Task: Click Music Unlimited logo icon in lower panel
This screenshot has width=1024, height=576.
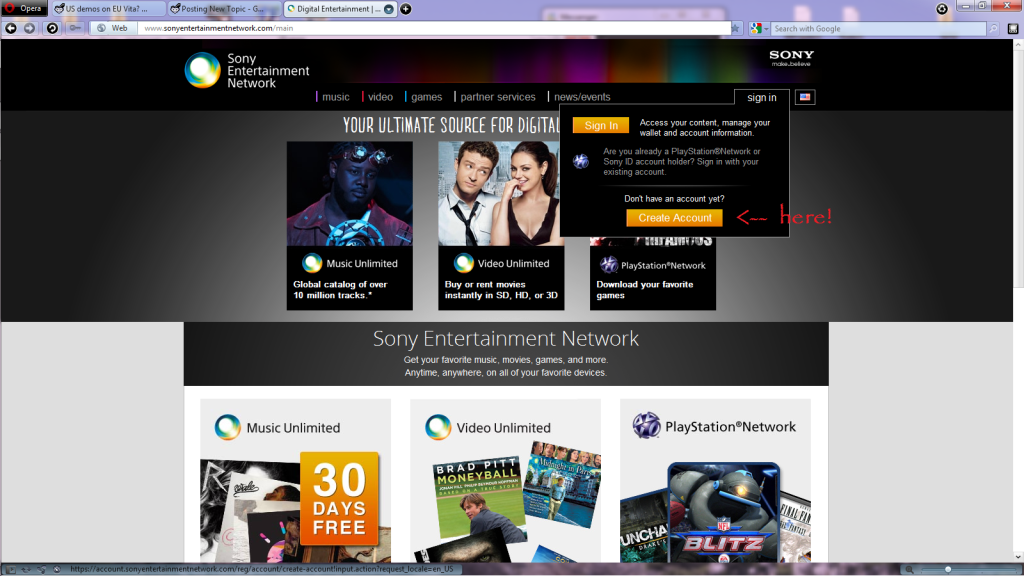Action: [227, 427]
